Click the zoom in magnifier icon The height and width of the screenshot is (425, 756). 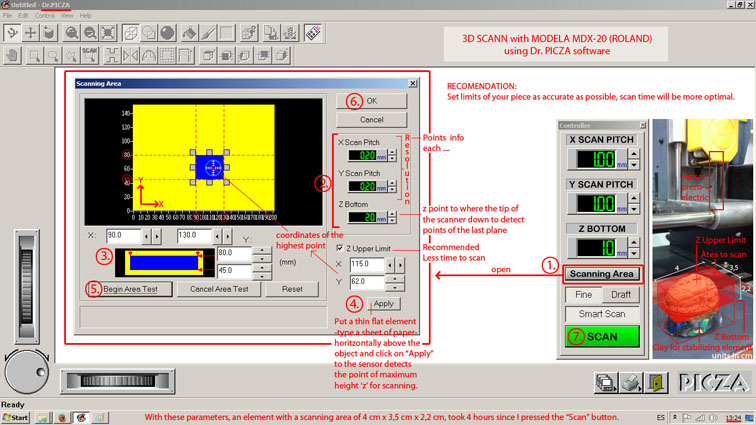(71, 33)
